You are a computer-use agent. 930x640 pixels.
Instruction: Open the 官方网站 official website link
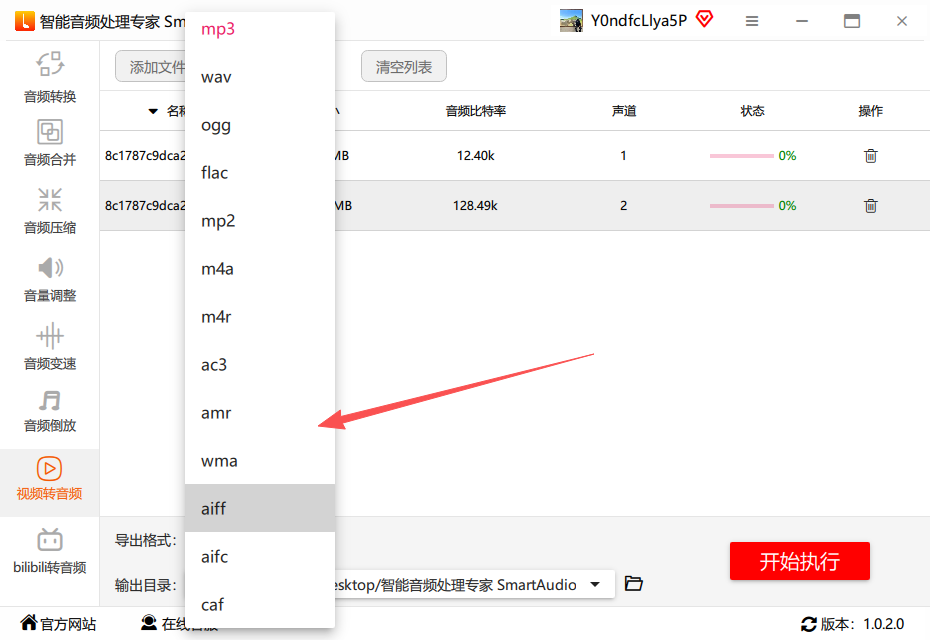pos(58,624)
